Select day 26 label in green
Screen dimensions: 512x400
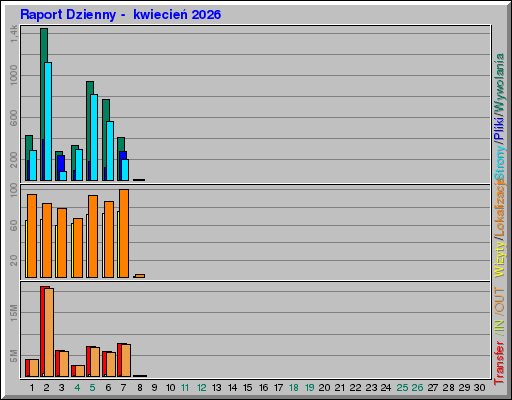[417, 388]
